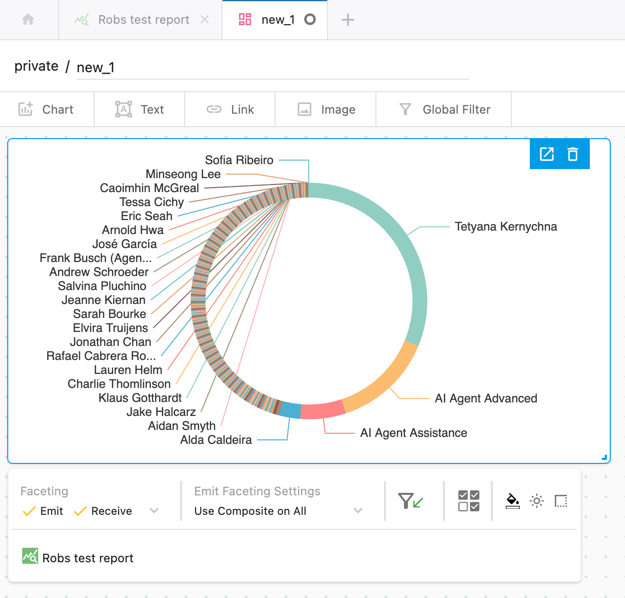
Task: Click the unsaved indicator circle on new_1 tab
Action: tap(310, 19)
